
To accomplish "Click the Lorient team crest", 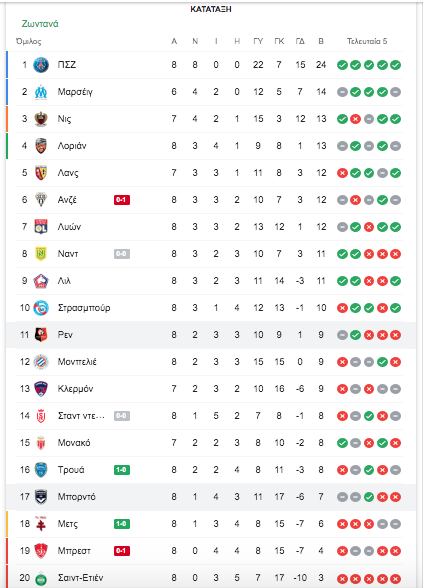I will point(41,146).
